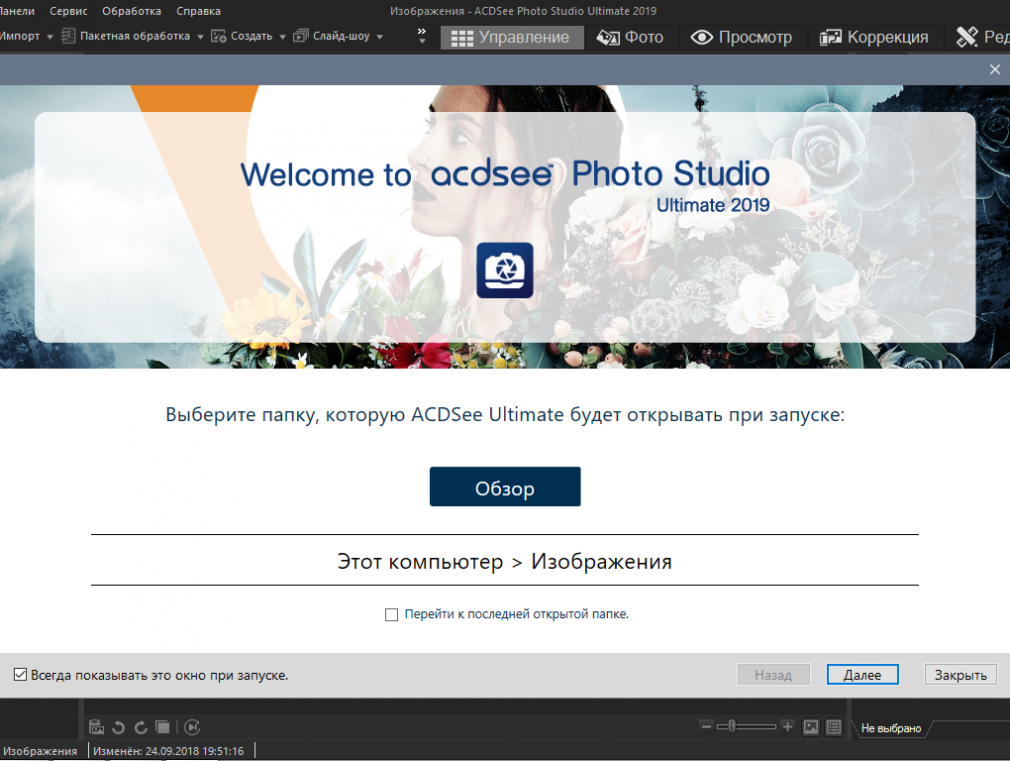
Task: Click the Создать toolbar icon
Action: 219,36
